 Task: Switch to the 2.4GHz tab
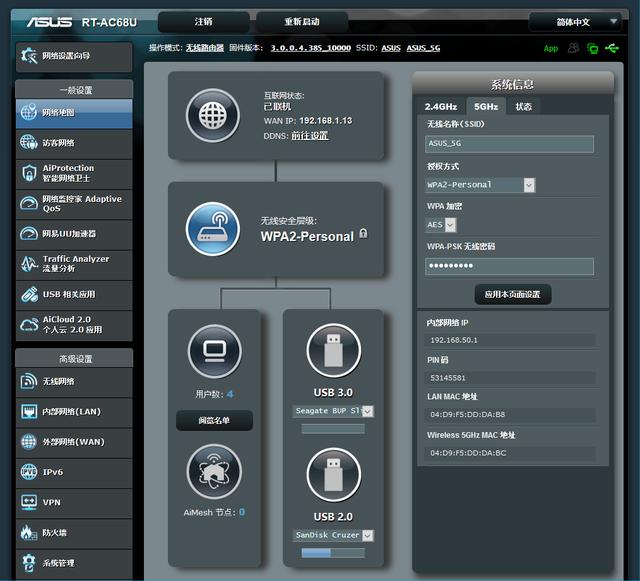point(441,107)
